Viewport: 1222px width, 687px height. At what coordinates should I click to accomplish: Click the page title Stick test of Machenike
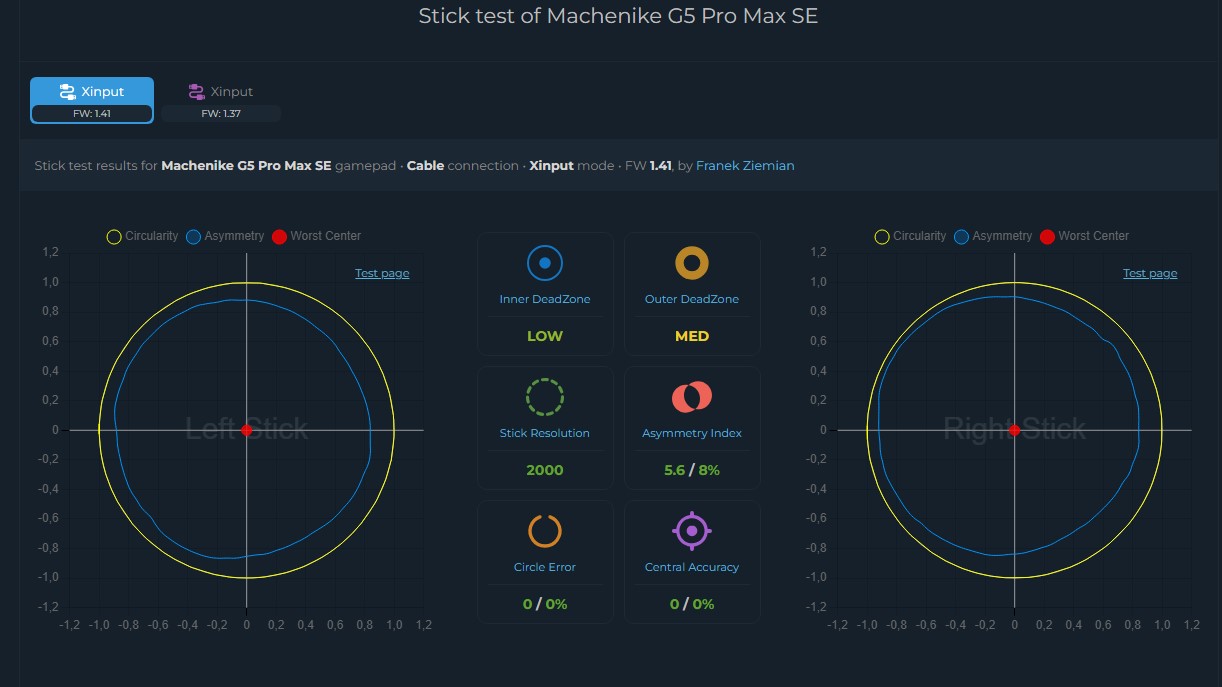pos(618,16)
